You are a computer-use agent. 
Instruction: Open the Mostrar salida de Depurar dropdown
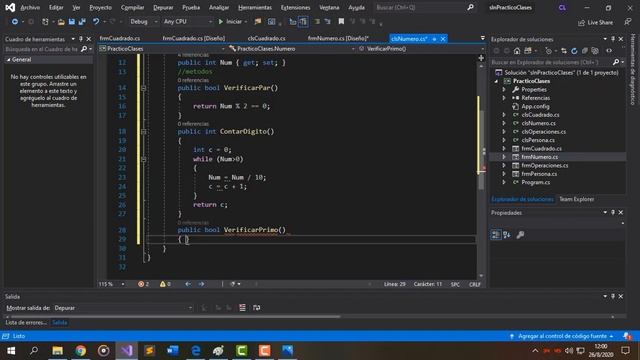[x=123, y=308]
